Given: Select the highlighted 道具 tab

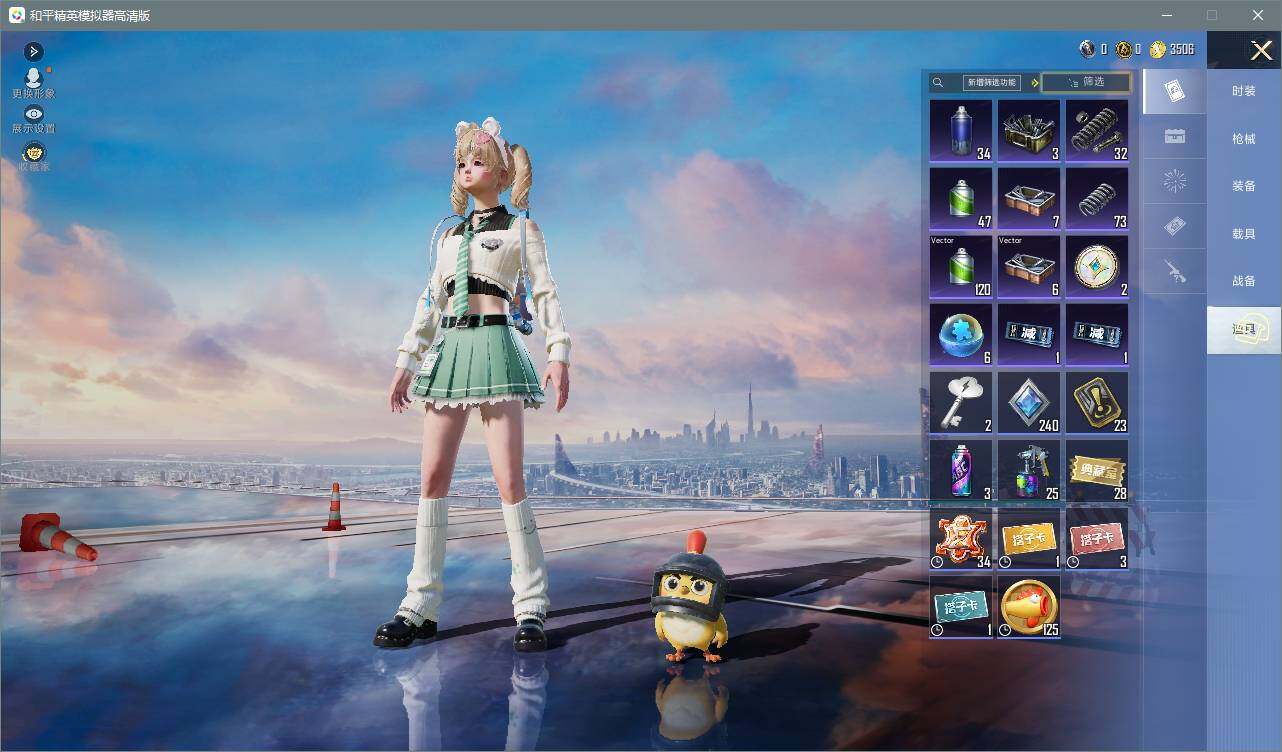Looking at the screenshot, I should pyautogui.click(x=1244, y=330).
